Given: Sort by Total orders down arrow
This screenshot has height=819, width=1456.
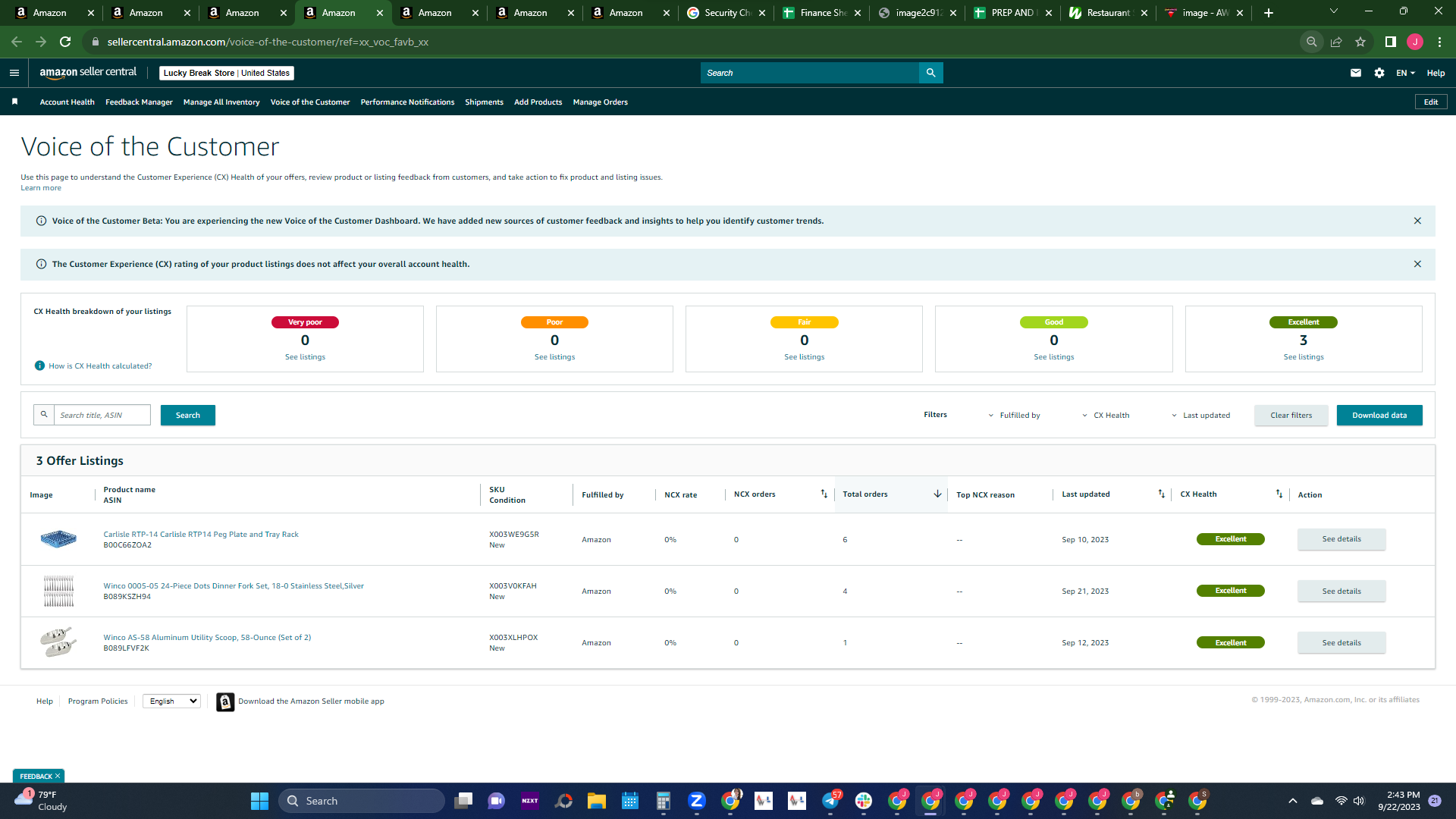Looking at the screenshot, I should click(937, 494).
